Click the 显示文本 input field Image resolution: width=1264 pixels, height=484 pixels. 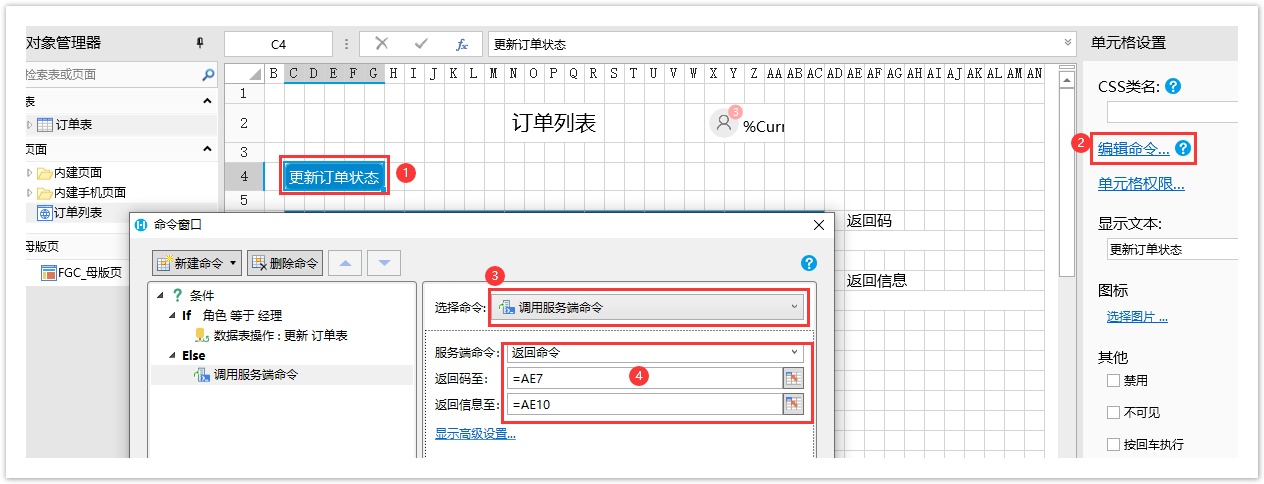pos(1170,250)
